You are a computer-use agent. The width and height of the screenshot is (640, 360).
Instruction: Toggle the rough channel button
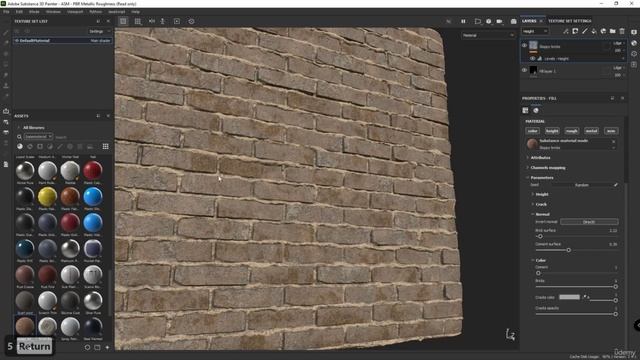[x=571, y=131]
